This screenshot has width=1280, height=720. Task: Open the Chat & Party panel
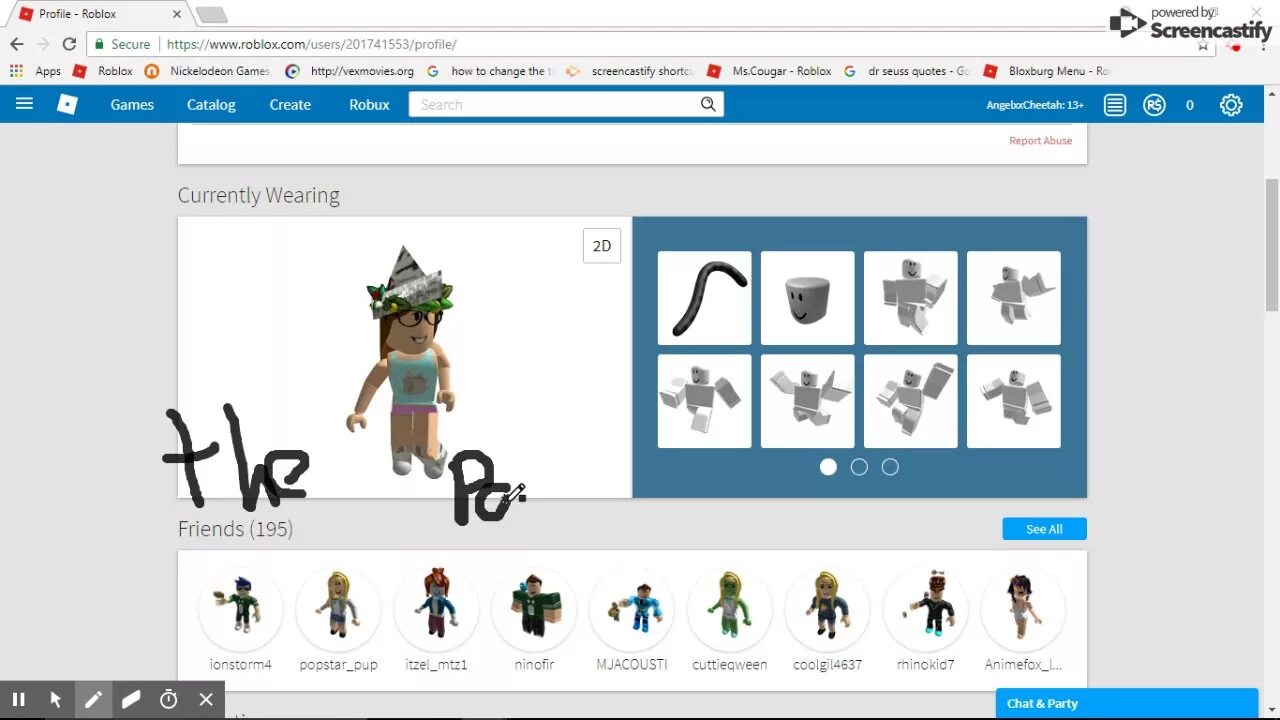click(1127, 704)
